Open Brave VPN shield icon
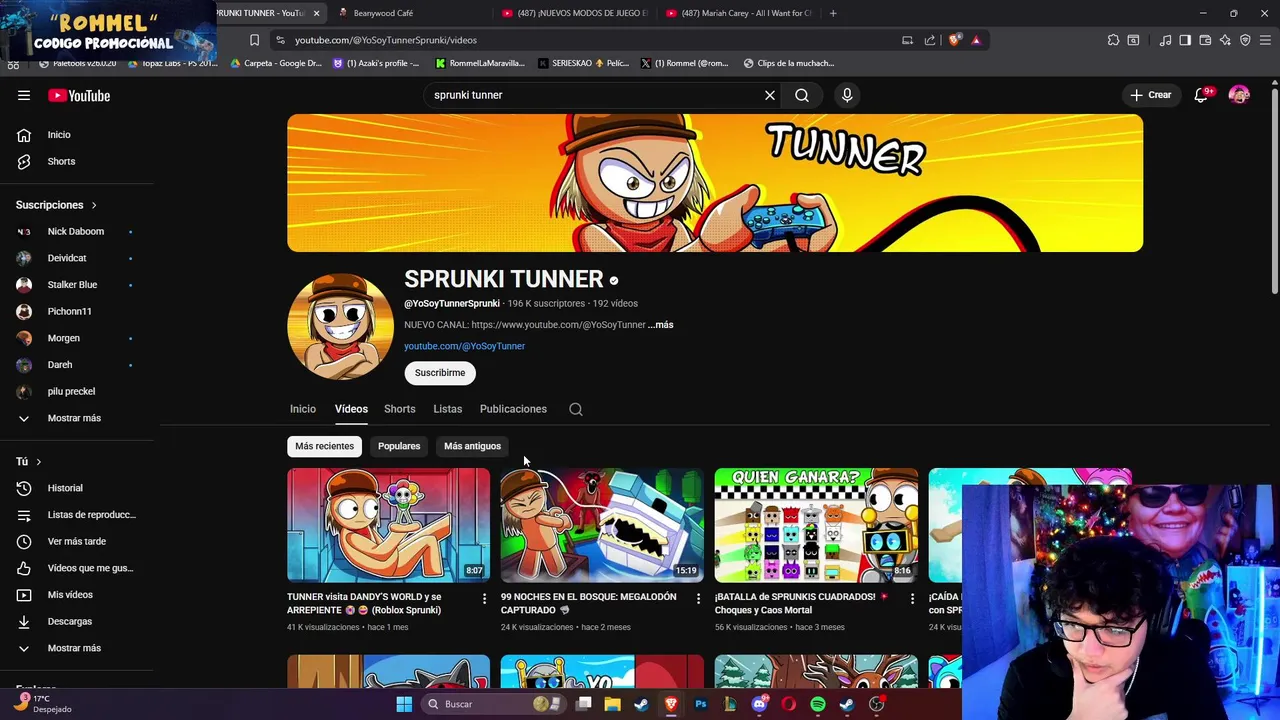This screenshot has height=720, width=1280. click(1245, 40)
